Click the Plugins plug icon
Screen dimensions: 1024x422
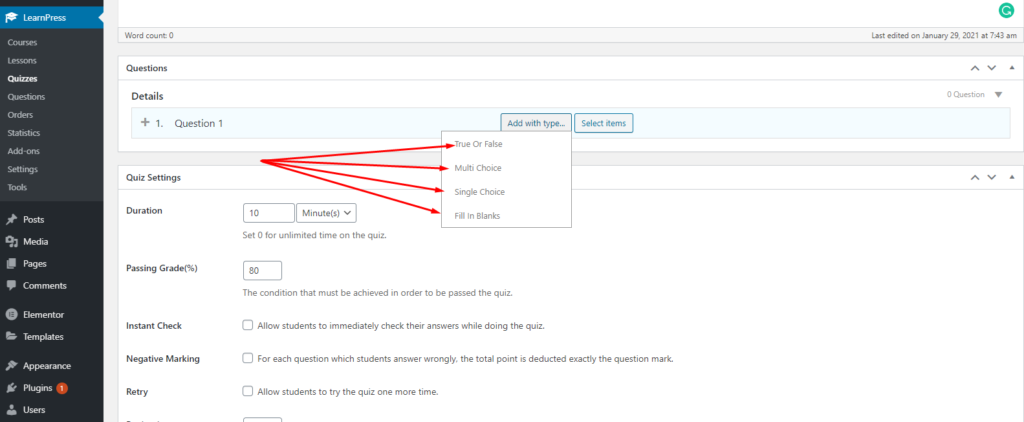(x=11, y=387)
